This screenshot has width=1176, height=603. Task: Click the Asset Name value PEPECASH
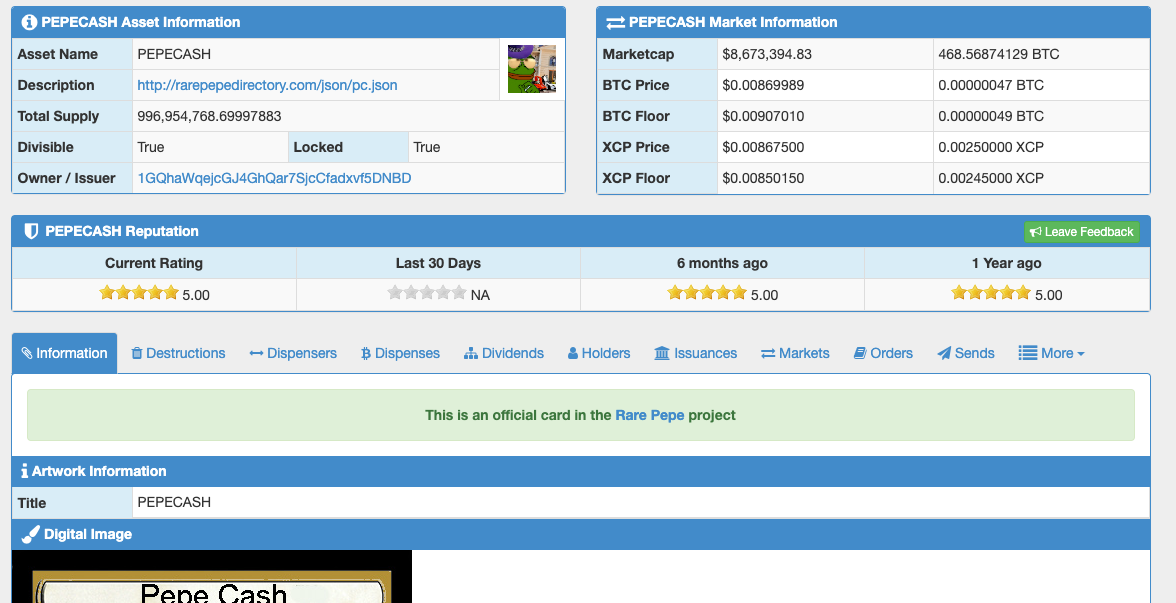[x=174, y=54]
